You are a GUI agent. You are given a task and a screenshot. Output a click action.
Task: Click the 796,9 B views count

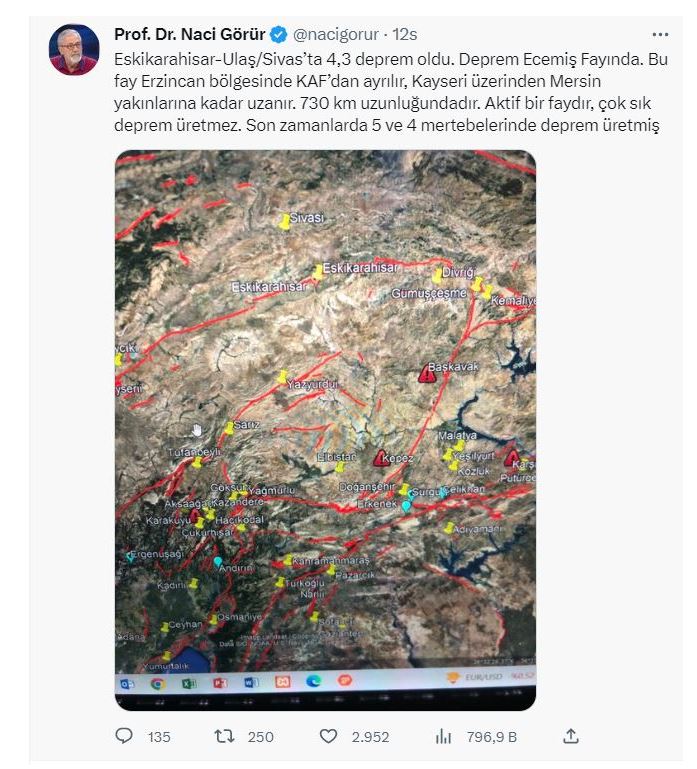[491, 737]
